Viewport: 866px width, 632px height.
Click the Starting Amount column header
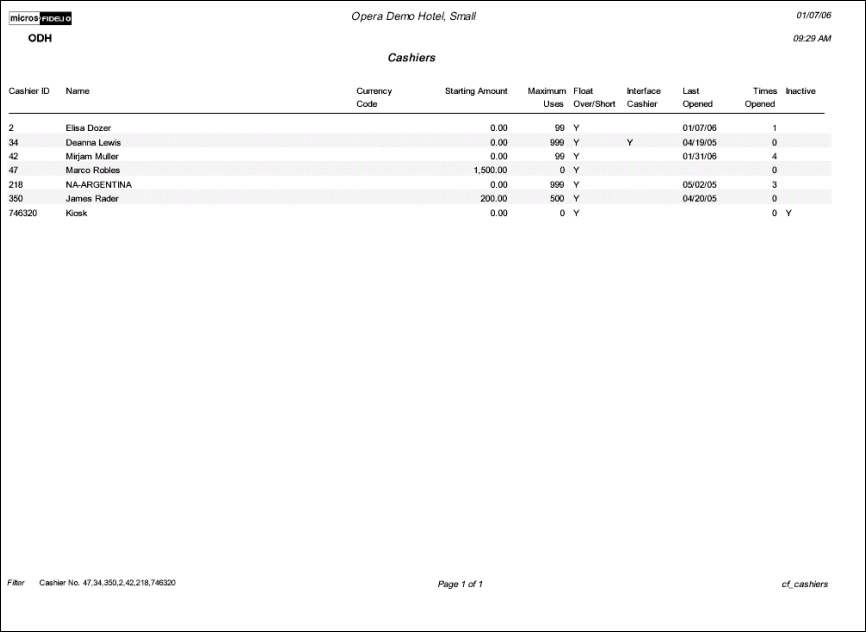(476, 91)
